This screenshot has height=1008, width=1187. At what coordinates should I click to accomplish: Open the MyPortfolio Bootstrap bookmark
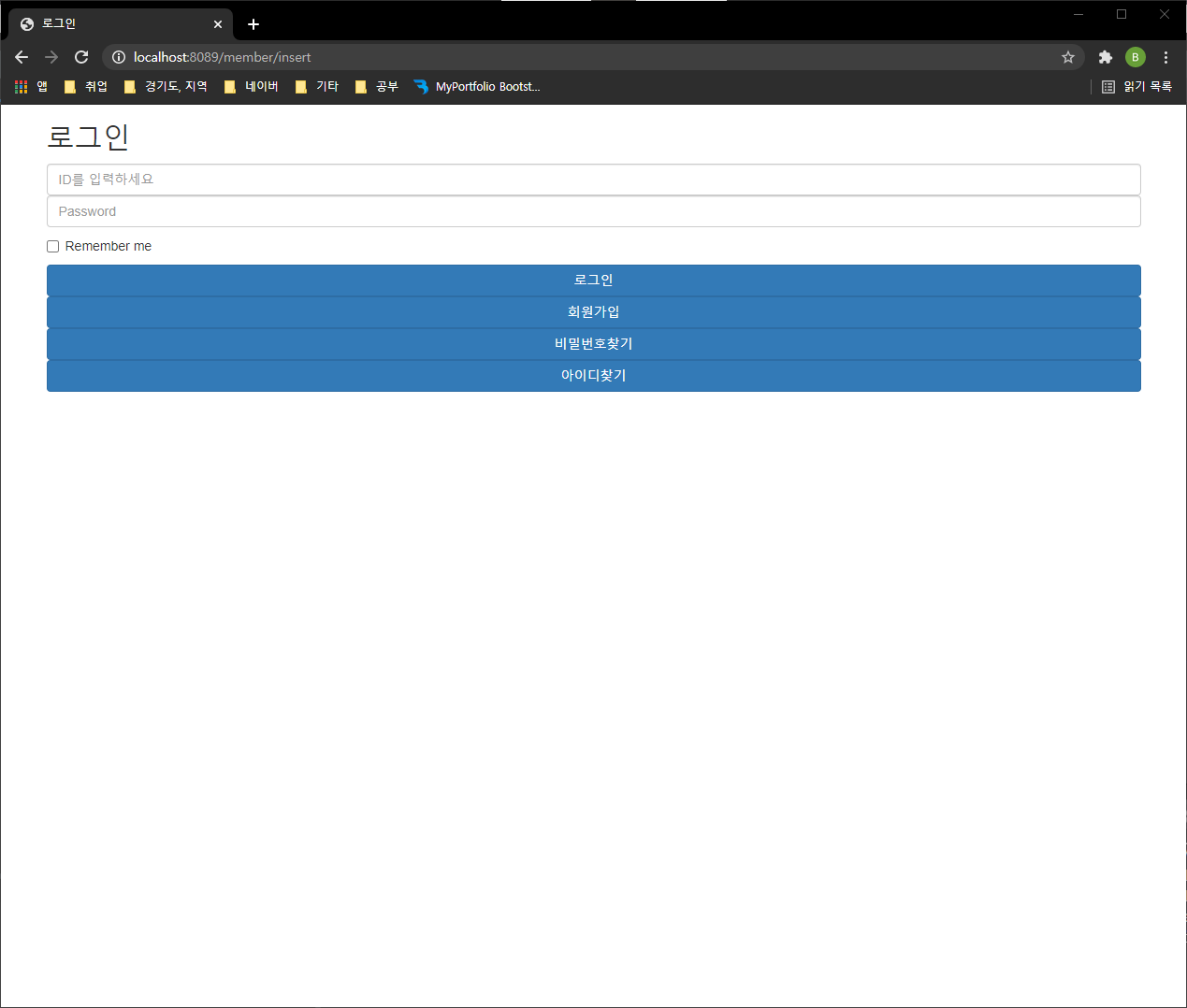point(477,86)
